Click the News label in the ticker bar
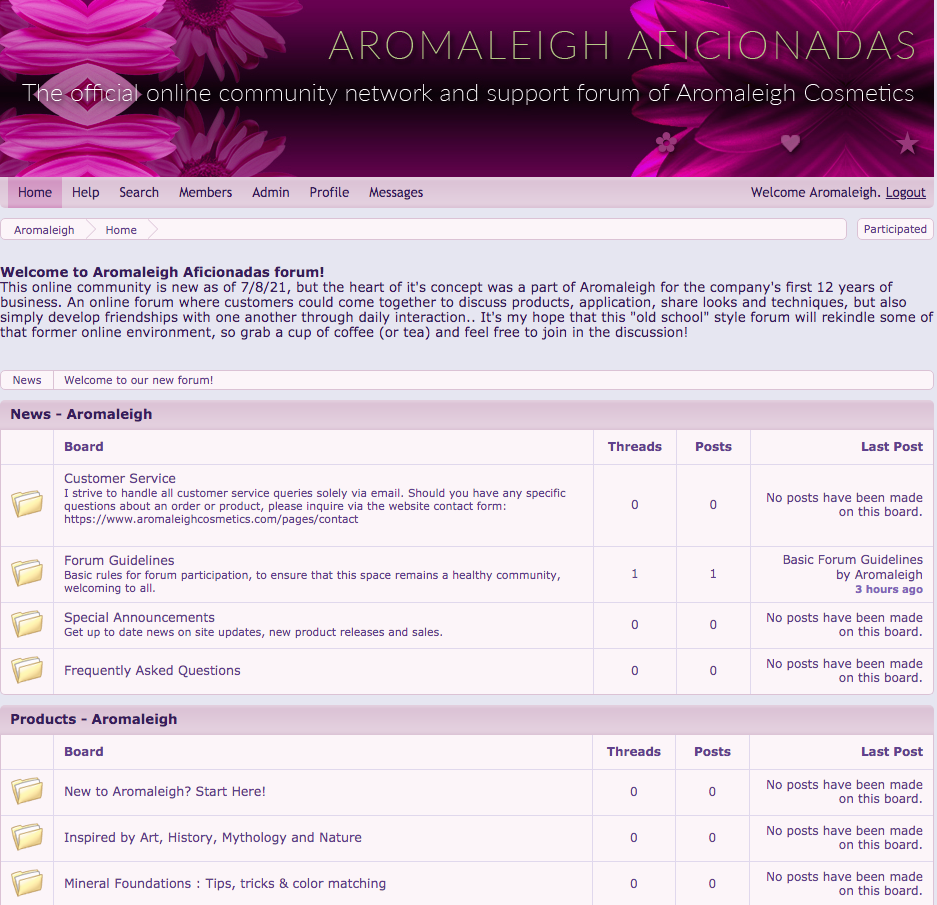Image resolution: width=937 pixels, height=905 pixels. click(27, 380)
